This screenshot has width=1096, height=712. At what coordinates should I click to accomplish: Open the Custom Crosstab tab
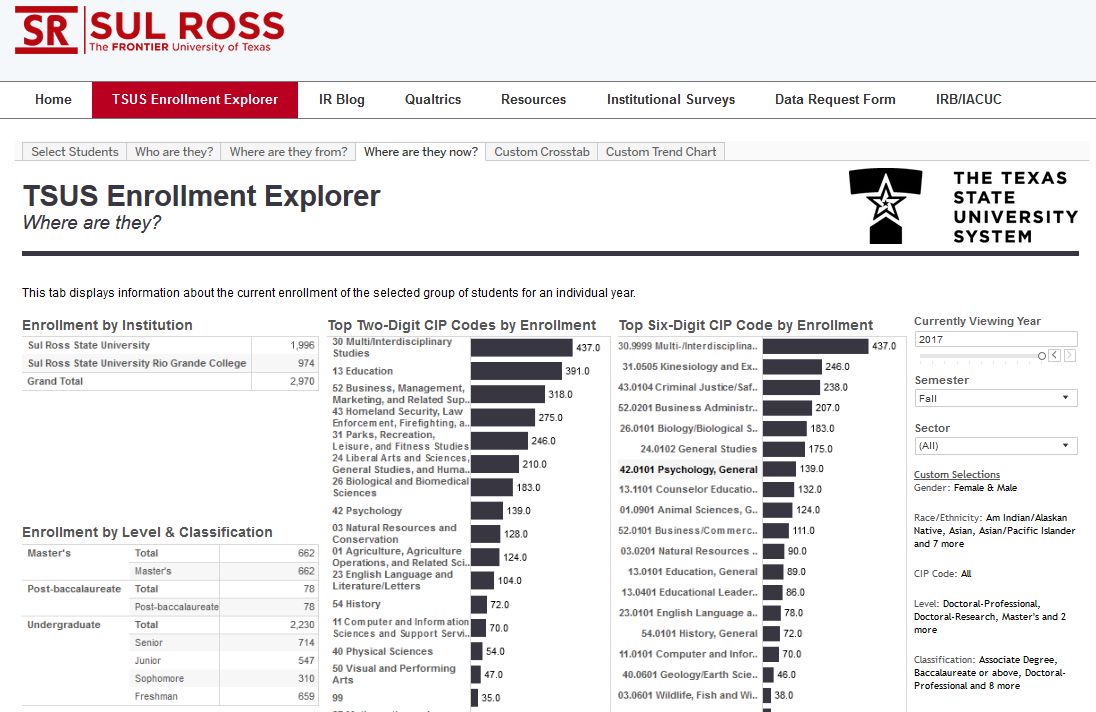point(542,152)
